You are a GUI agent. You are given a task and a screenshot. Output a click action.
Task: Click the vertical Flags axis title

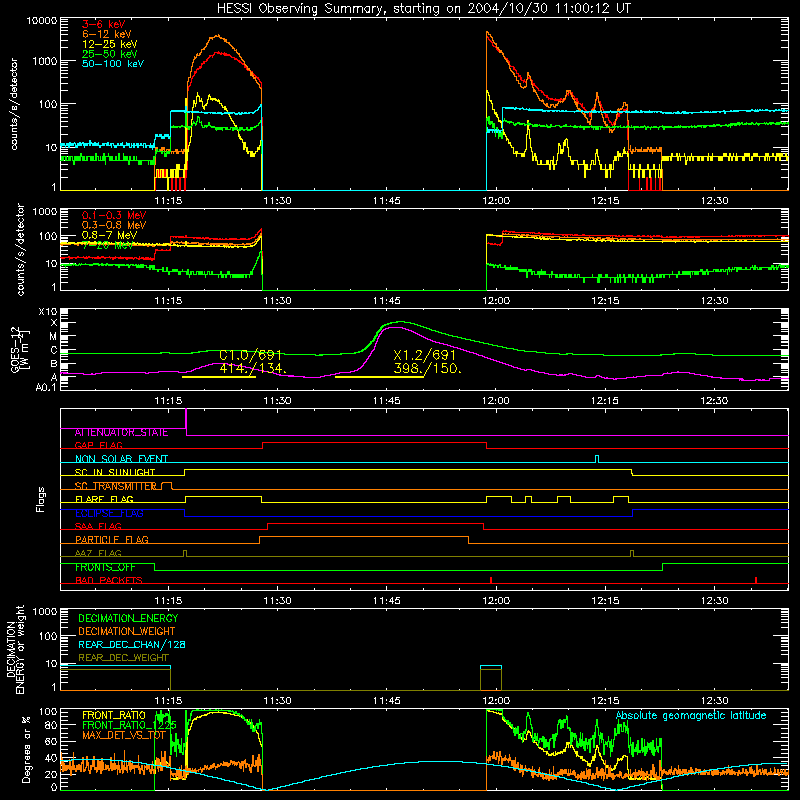pos(41,499)
